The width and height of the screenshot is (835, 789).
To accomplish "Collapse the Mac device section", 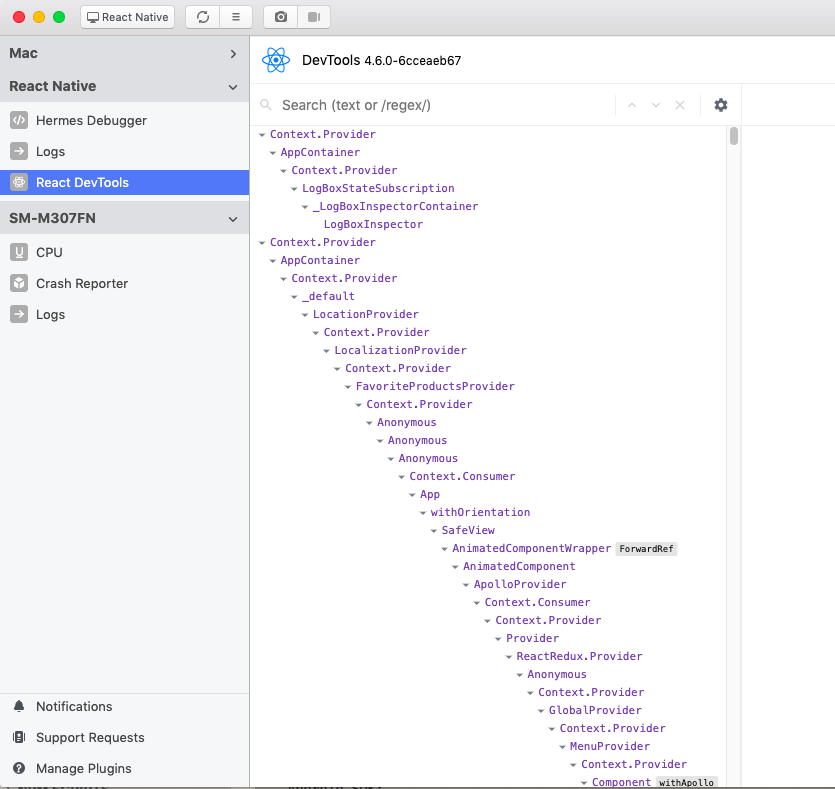I will point(233,51).
